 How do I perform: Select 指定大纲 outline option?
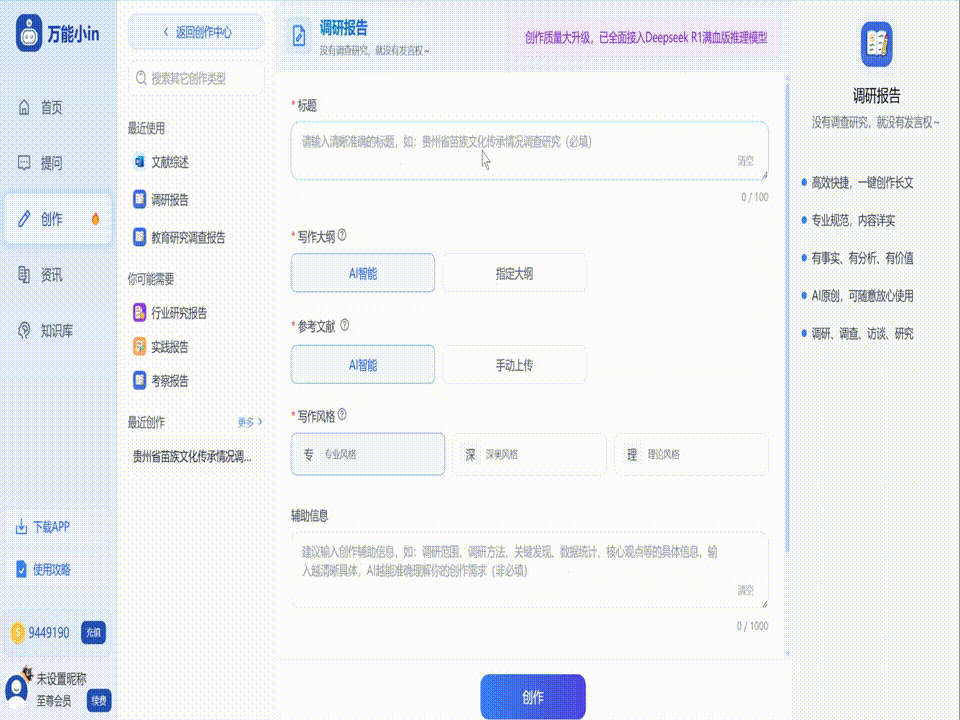coord(514,273)
